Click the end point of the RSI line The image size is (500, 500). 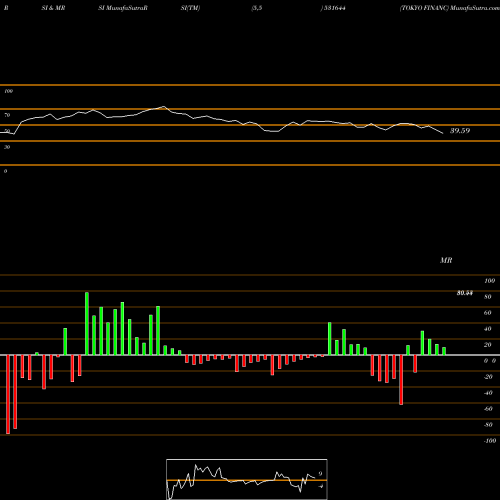(x=443, y=133)
